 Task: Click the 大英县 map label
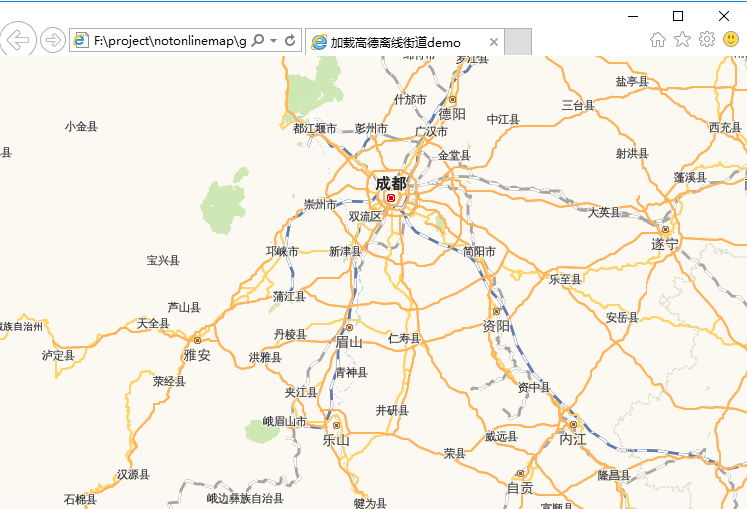click(x=604, y=213)
